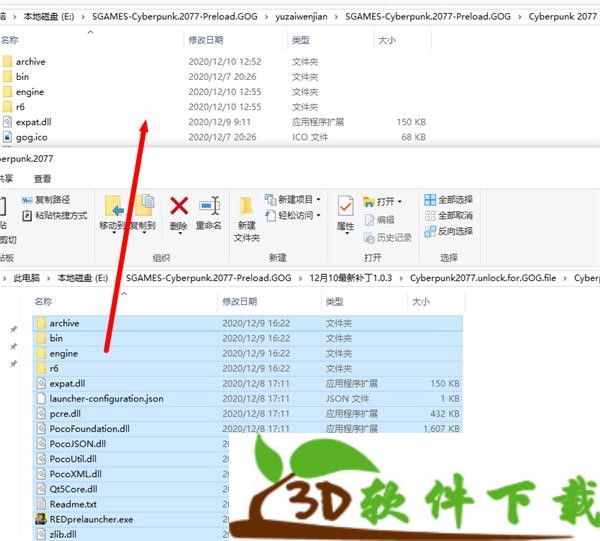
Task: Sort bottom window by Date modified column
Action: (240, 301)
